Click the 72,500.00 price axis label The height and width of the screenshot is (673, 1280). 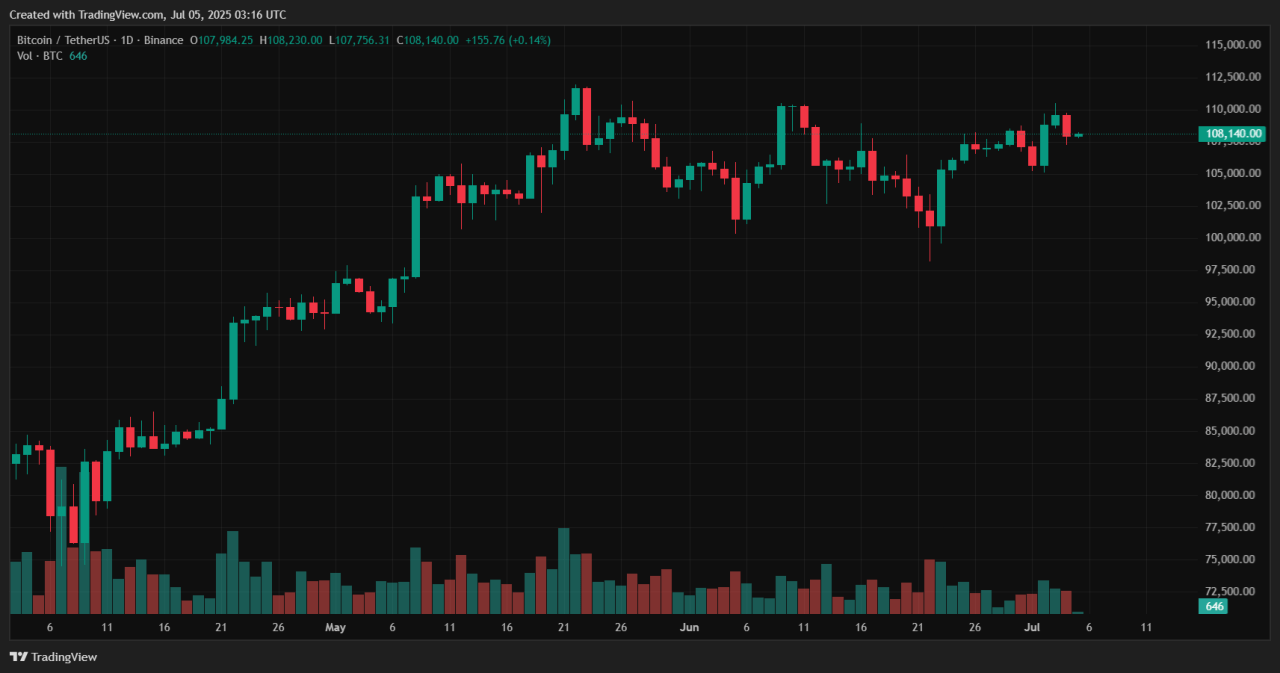(x=1229, y=591)
